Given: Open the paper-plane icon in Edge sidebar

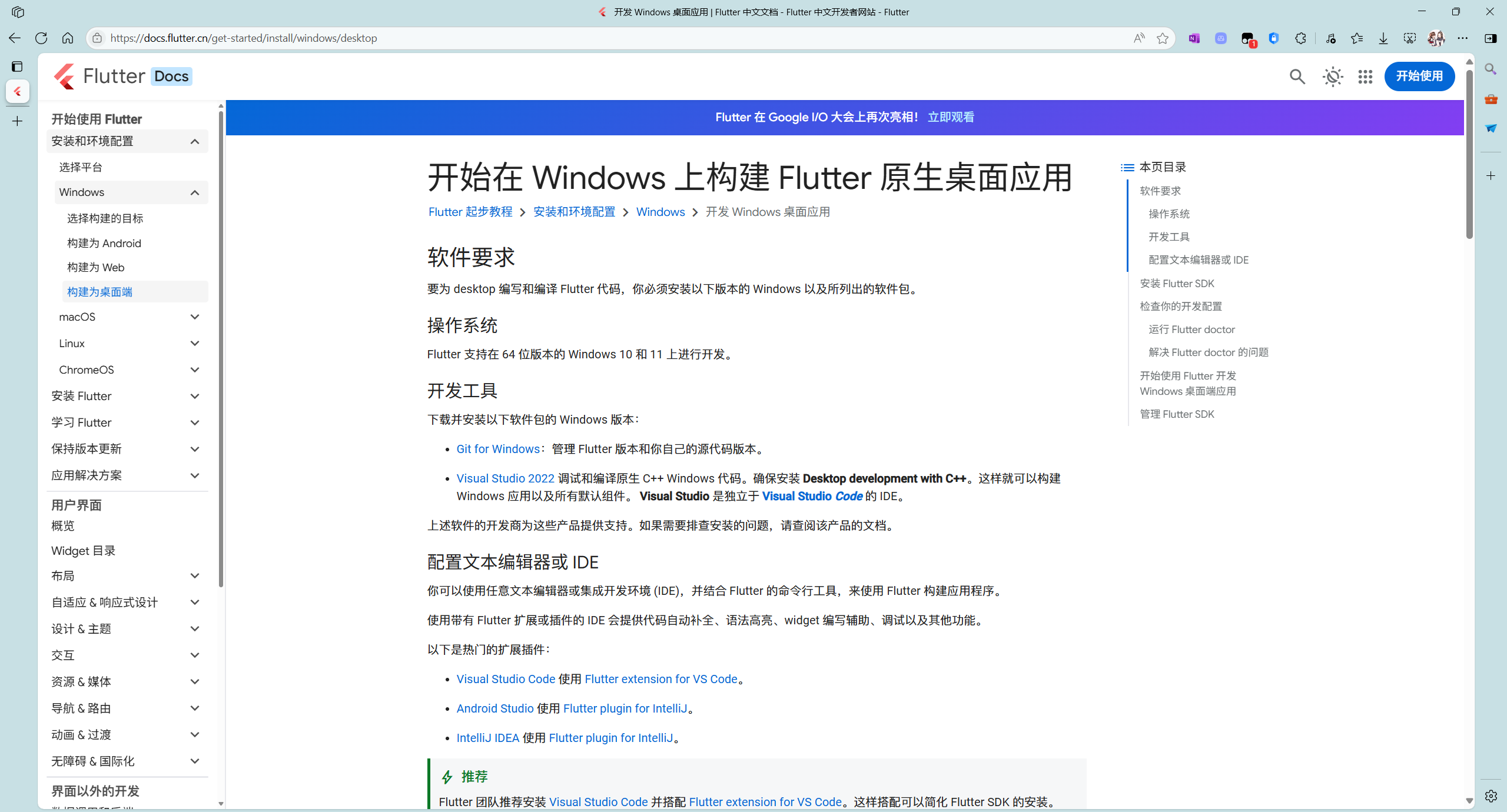Looking at the screenshot, I should pyautogui.click(x=1491, y=128).
